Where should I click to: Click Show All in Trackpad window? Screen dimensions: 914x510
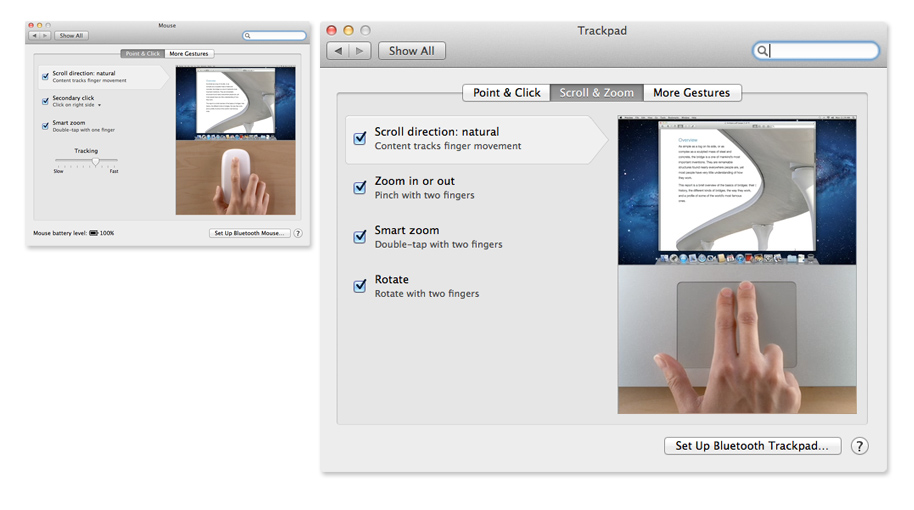pyautogui.click(x=412, y=51)
